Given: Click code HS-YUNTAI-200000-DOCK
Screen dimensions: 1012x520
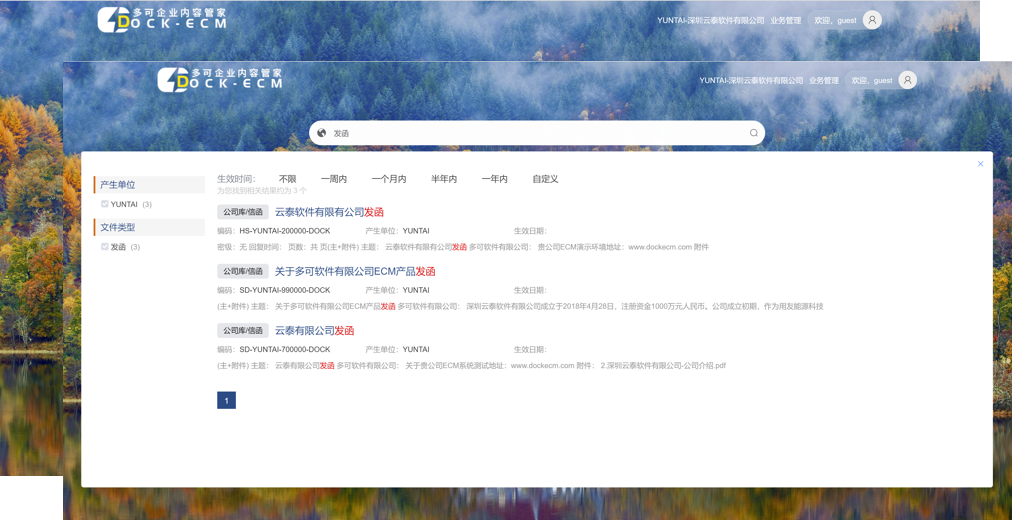Looking at the screenshot, I should [x=285, y=231].
